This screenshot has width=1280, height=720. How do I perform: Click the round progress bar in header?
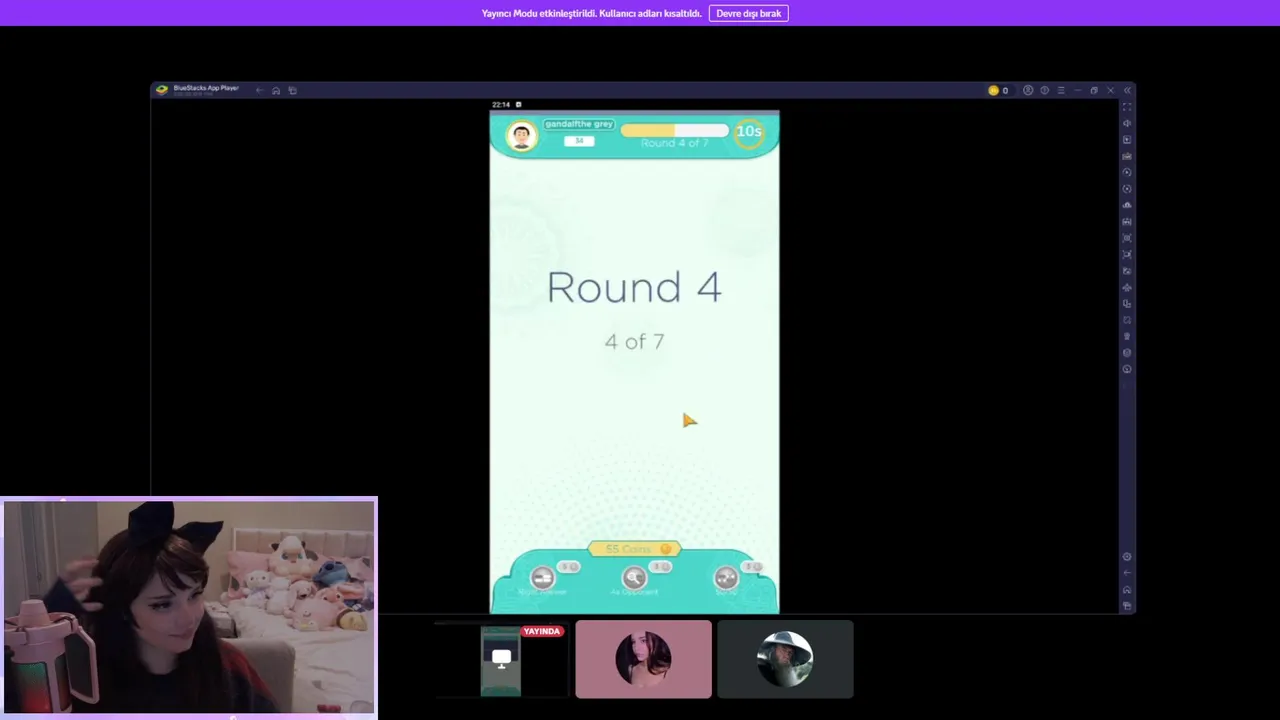(x=674, y=131)
